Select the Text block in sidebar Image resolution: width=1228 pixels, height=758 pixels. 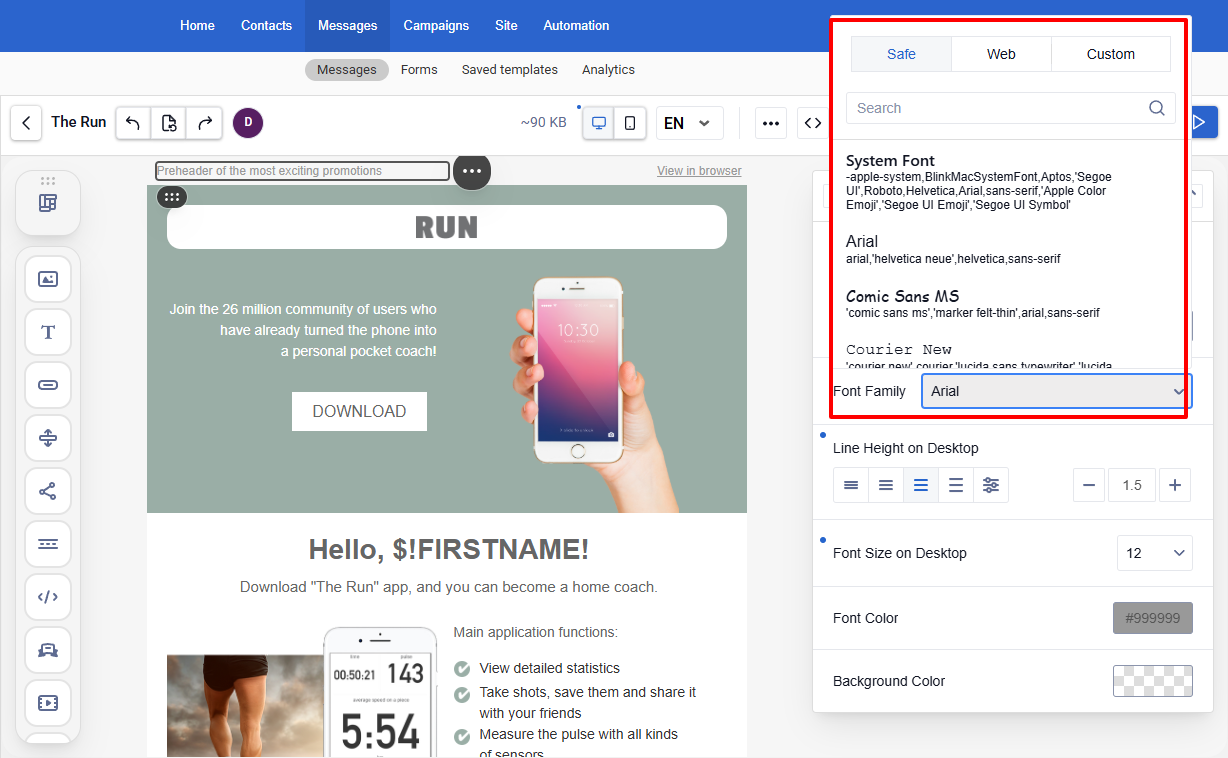(48, 332)
